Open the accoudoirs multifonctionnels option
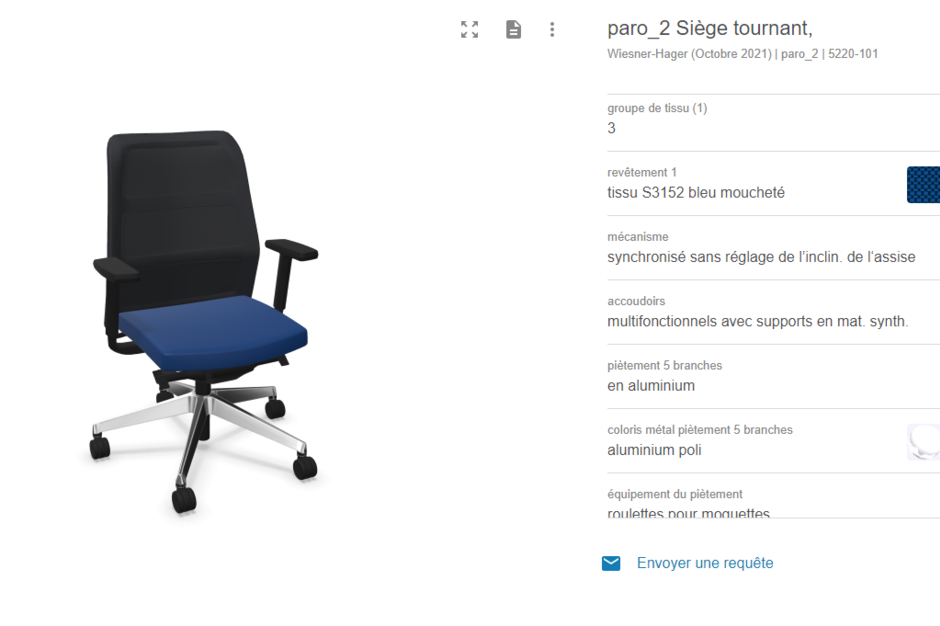This screenshot has height=626, width=940. click(x=773, y=312)
